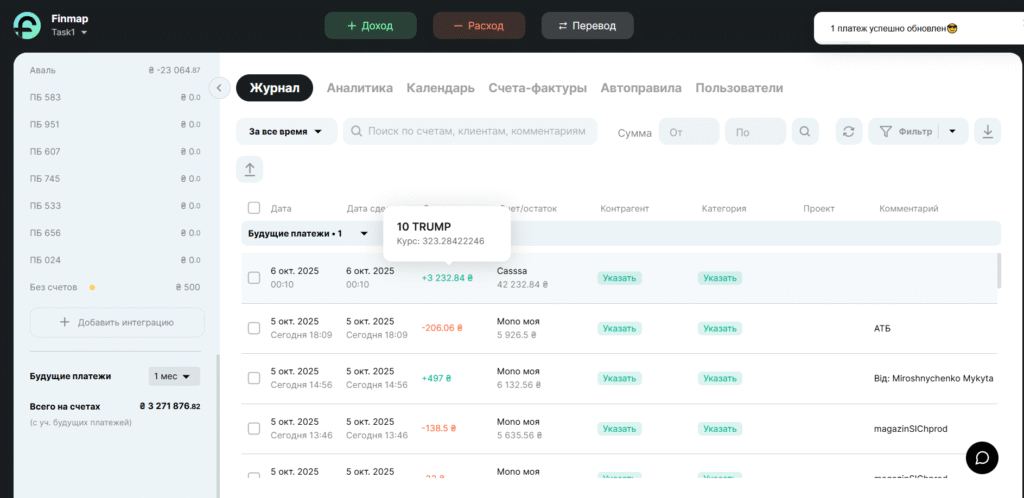Click the green Доход button
Screen dimensions: 1024x498
point(370,25)
